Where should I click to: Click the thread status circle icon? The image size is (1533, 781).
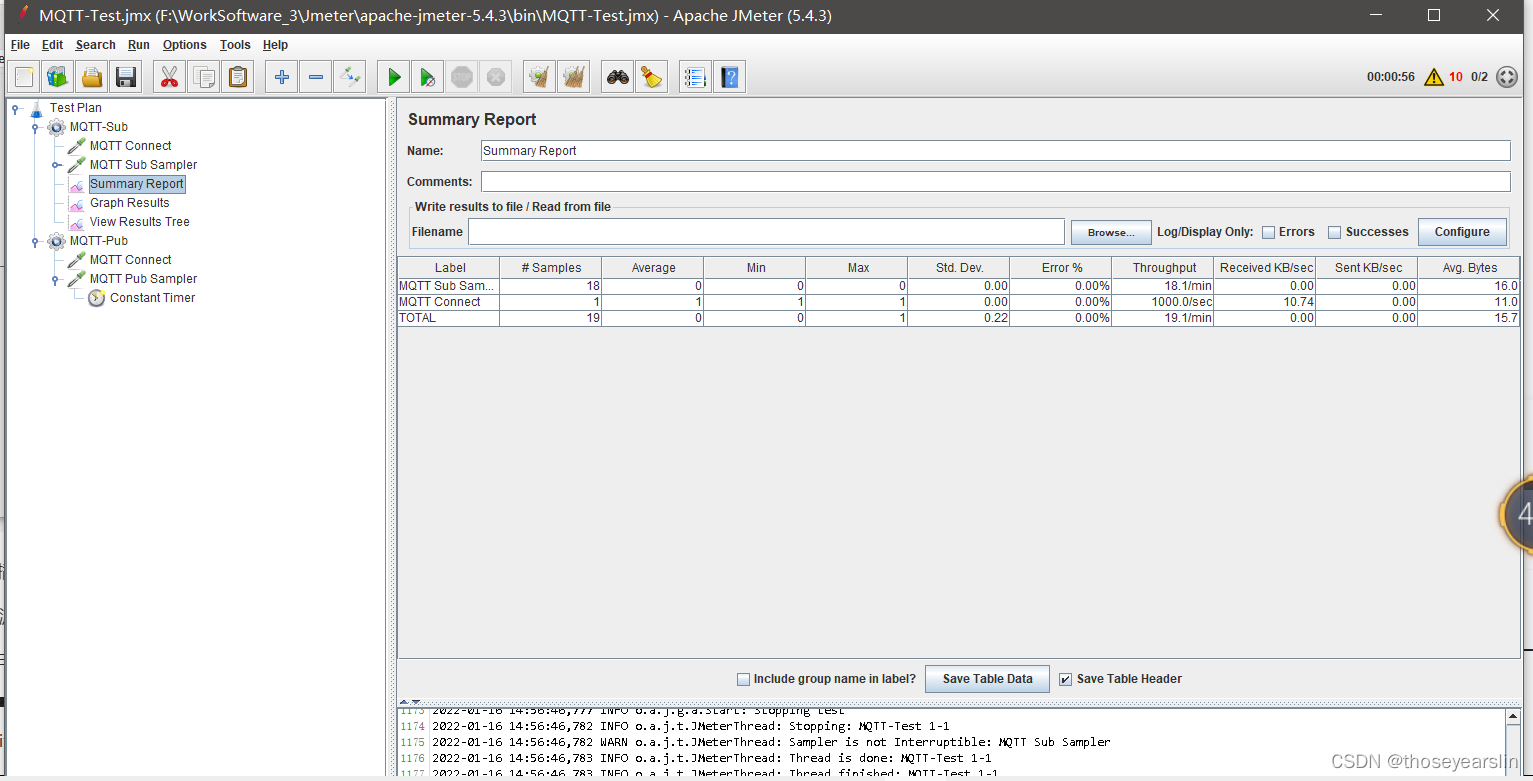coord(1507,77)
